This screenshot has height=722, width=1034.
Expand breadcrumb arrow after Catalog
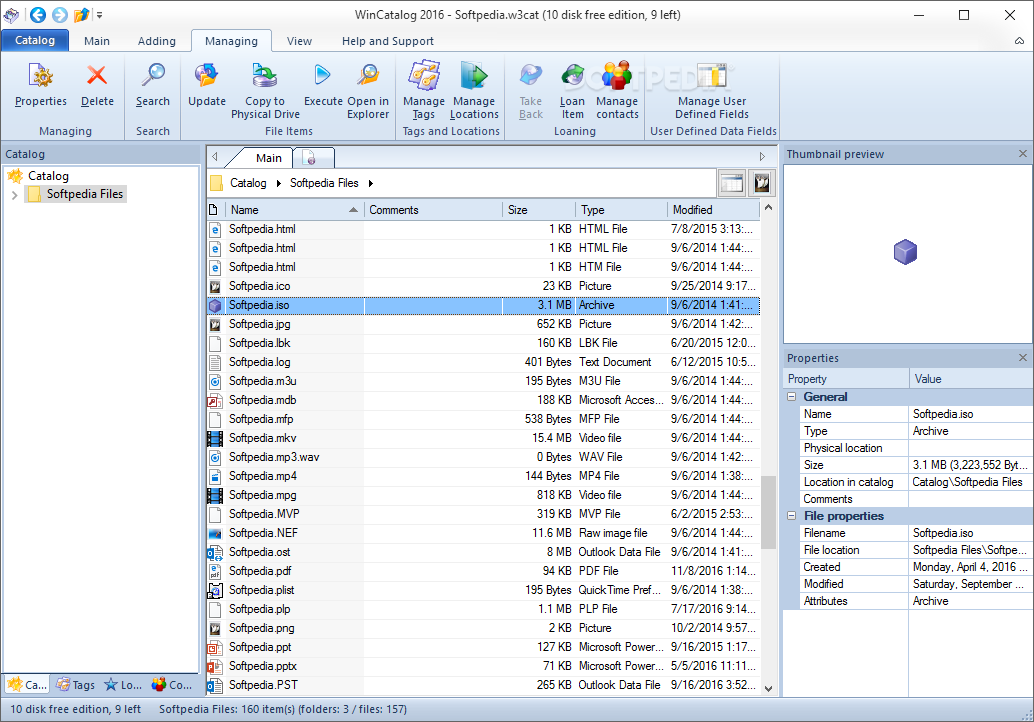pos(279,183)
